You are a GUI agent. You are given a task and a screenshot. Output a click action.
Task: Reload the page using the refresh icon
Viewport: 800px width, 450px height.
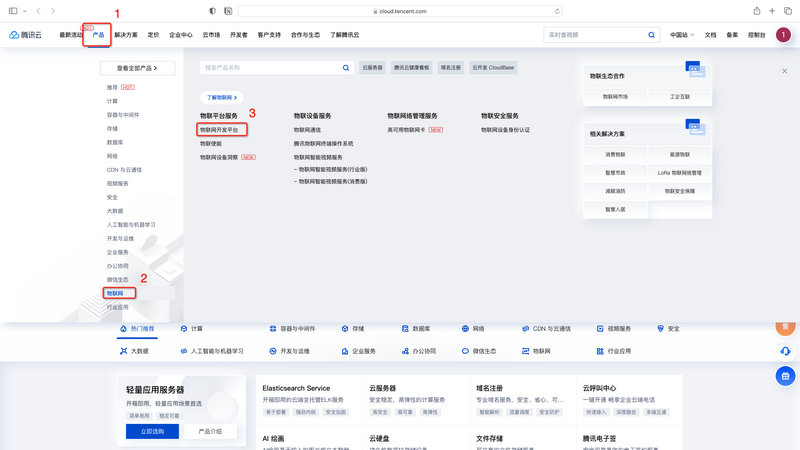point(557,11)
